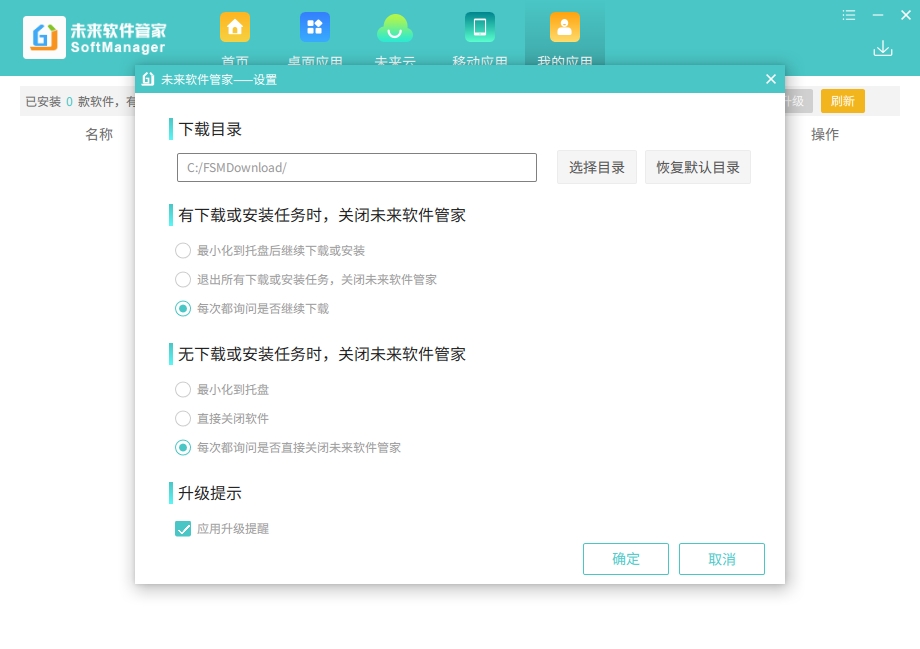Open the 未来云 cloud icon

[395, 28]
